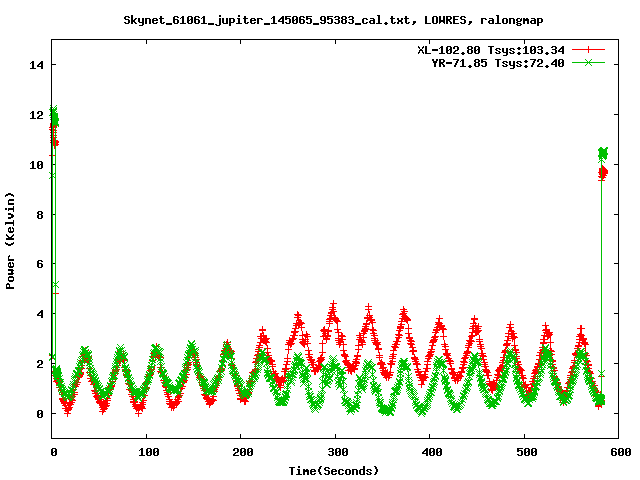
Task: Click the green data cluster at plot end
Action: pos(603,153)
